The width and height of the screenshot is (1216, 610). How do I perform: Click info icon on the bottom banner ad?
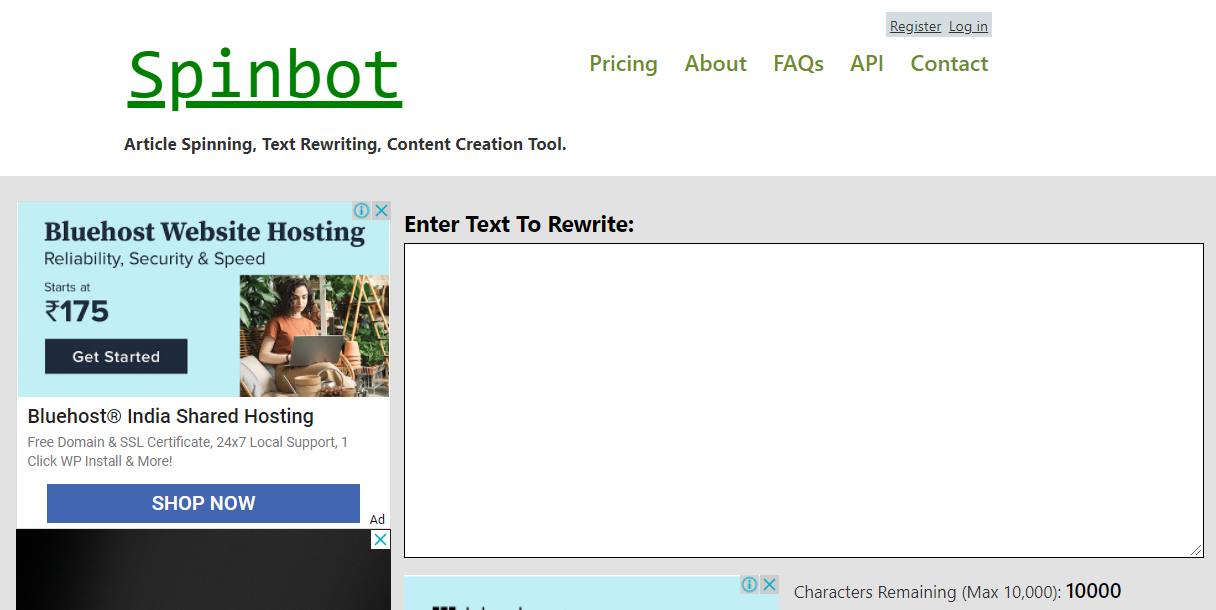pyautogui.click(x=750, y=584)
